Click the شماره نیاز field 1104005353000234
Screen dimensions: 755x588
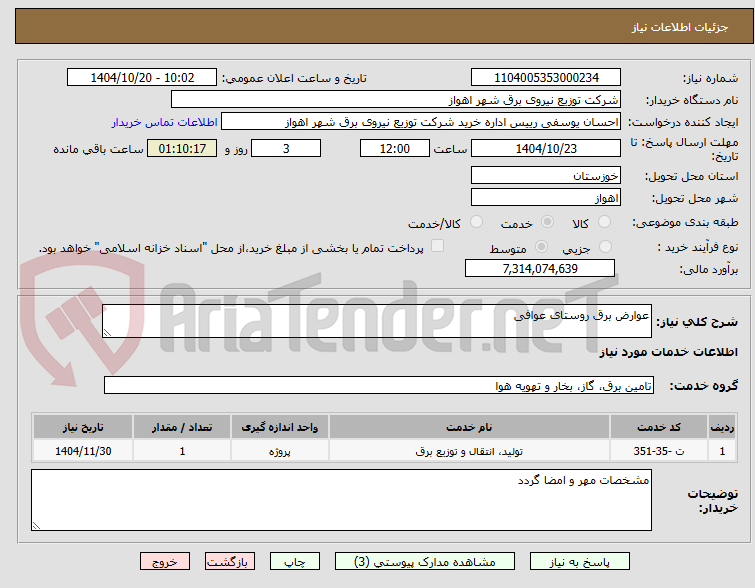tap(546, 78)
